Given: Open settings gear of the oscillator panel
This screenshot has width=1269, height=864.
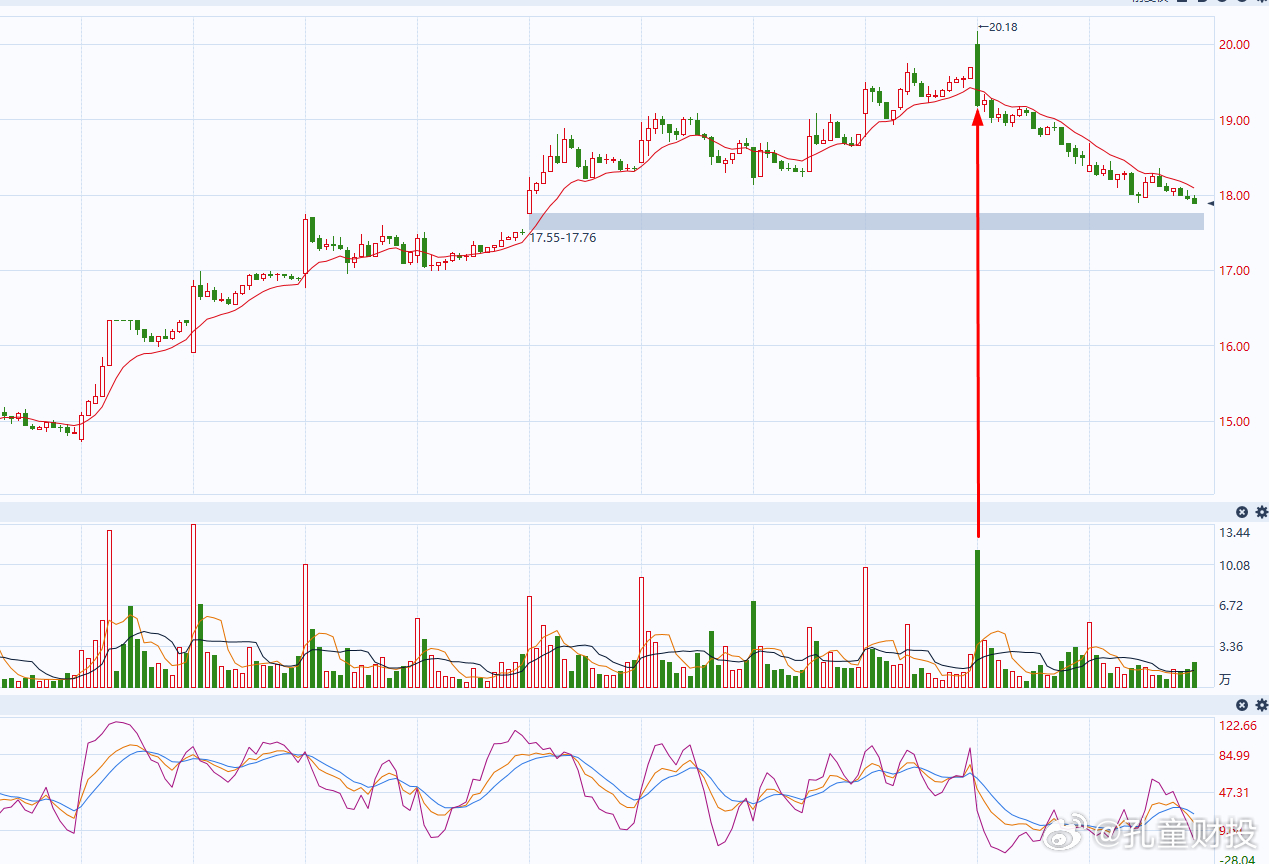Looking at the screenshot, I should tap(1261, 706).
